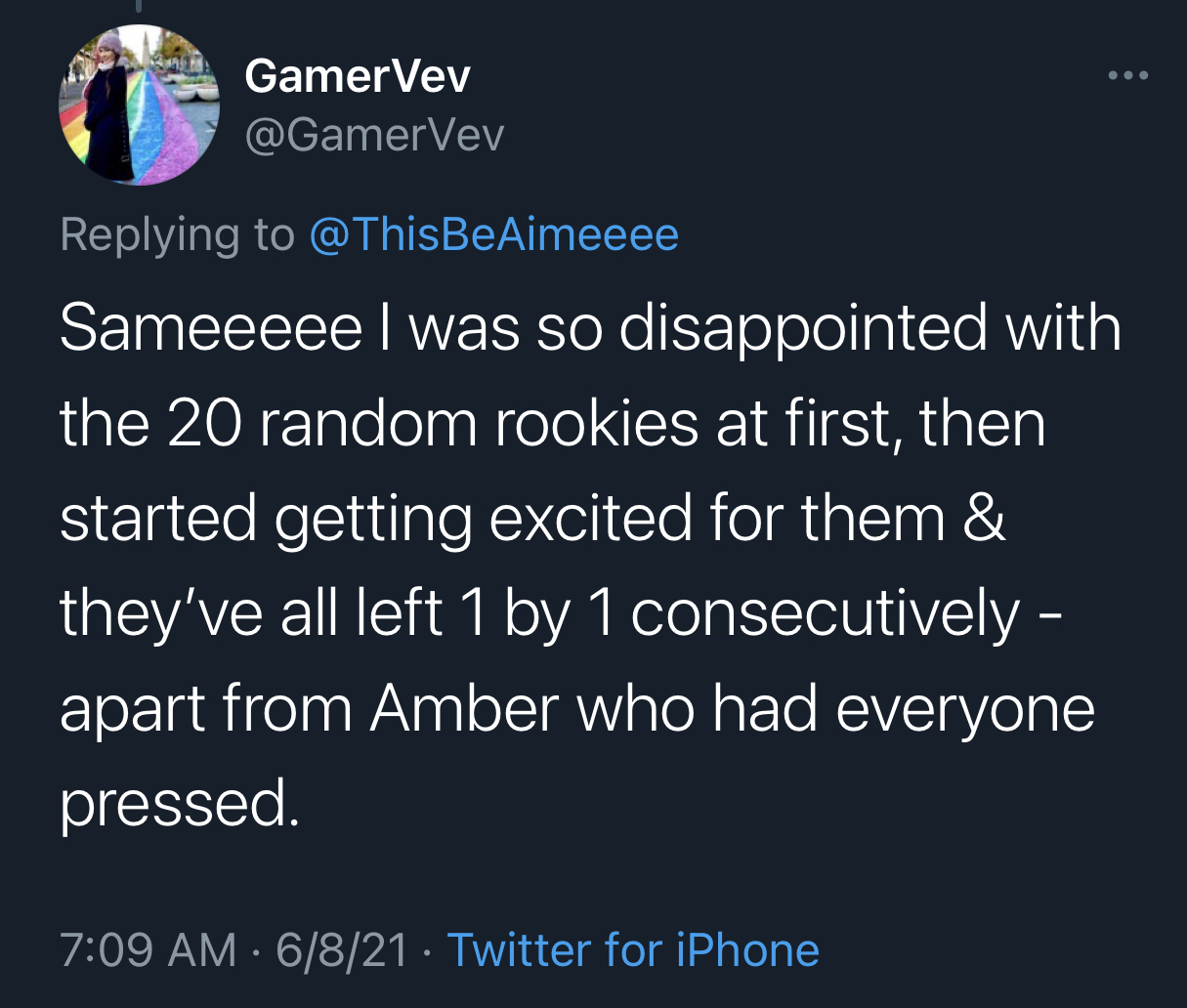This screenshot has height=1008, width=1187.
Task: Open the three-dot more options menu
Action: pos(1128,76)
